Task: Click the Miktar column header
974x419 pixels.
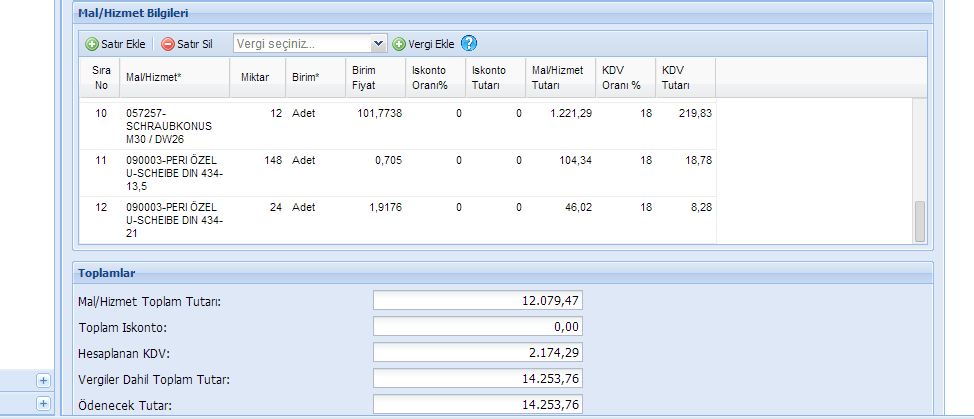Action: 256,77
